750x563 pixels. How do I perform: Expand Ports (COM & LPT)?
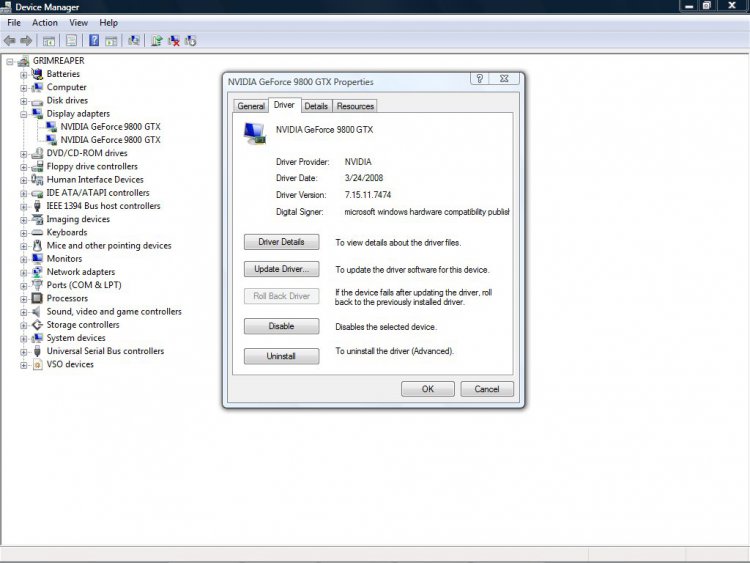tap(23, 286)
